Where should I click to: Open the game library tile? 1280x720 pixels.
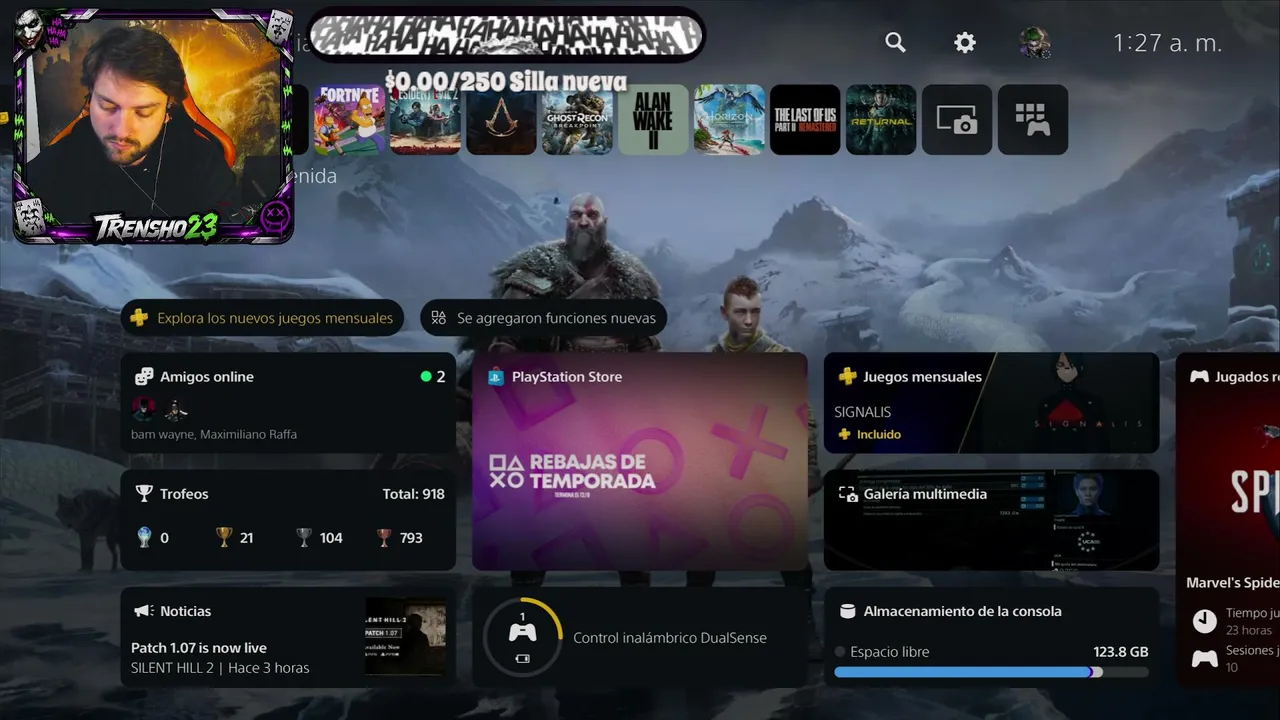pos(1033,120)
